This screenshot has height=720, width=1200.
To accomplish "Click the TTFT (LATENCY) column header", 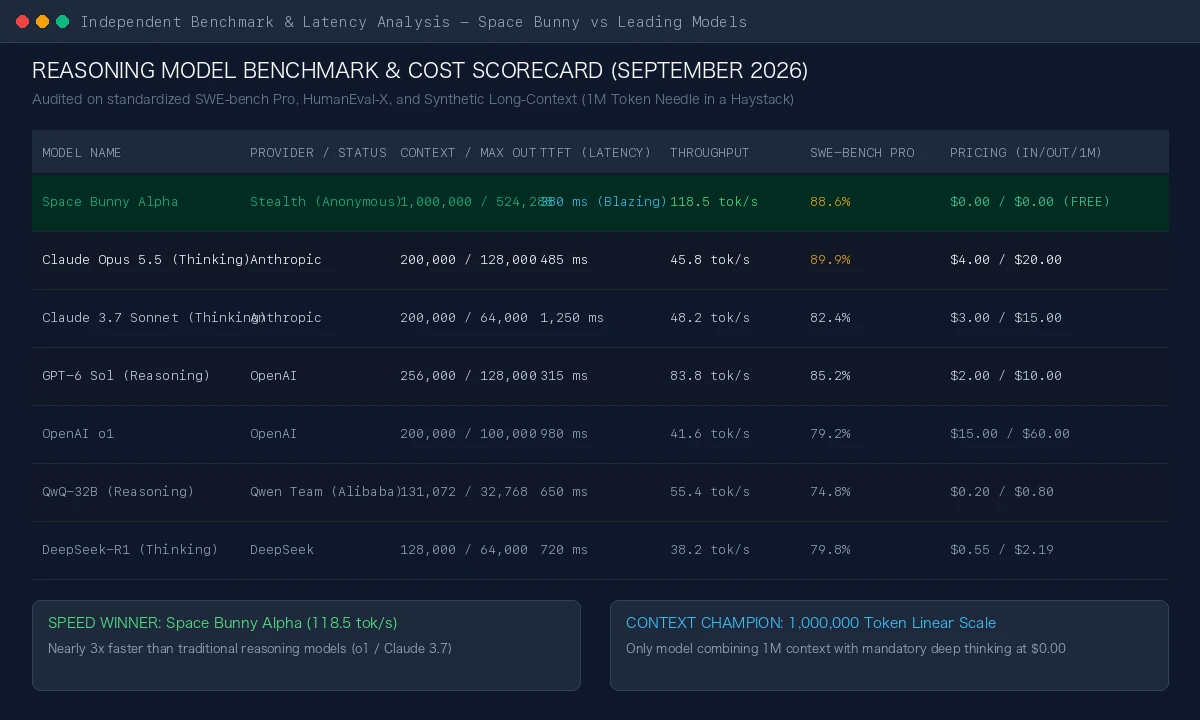I will click(x=596, y=153).
